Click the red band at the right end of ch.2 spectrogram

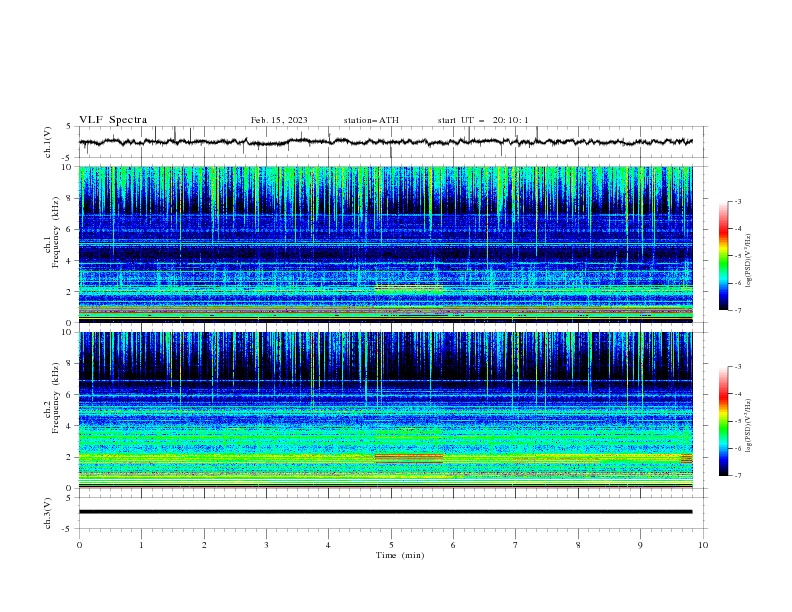[x=686, y=458]
